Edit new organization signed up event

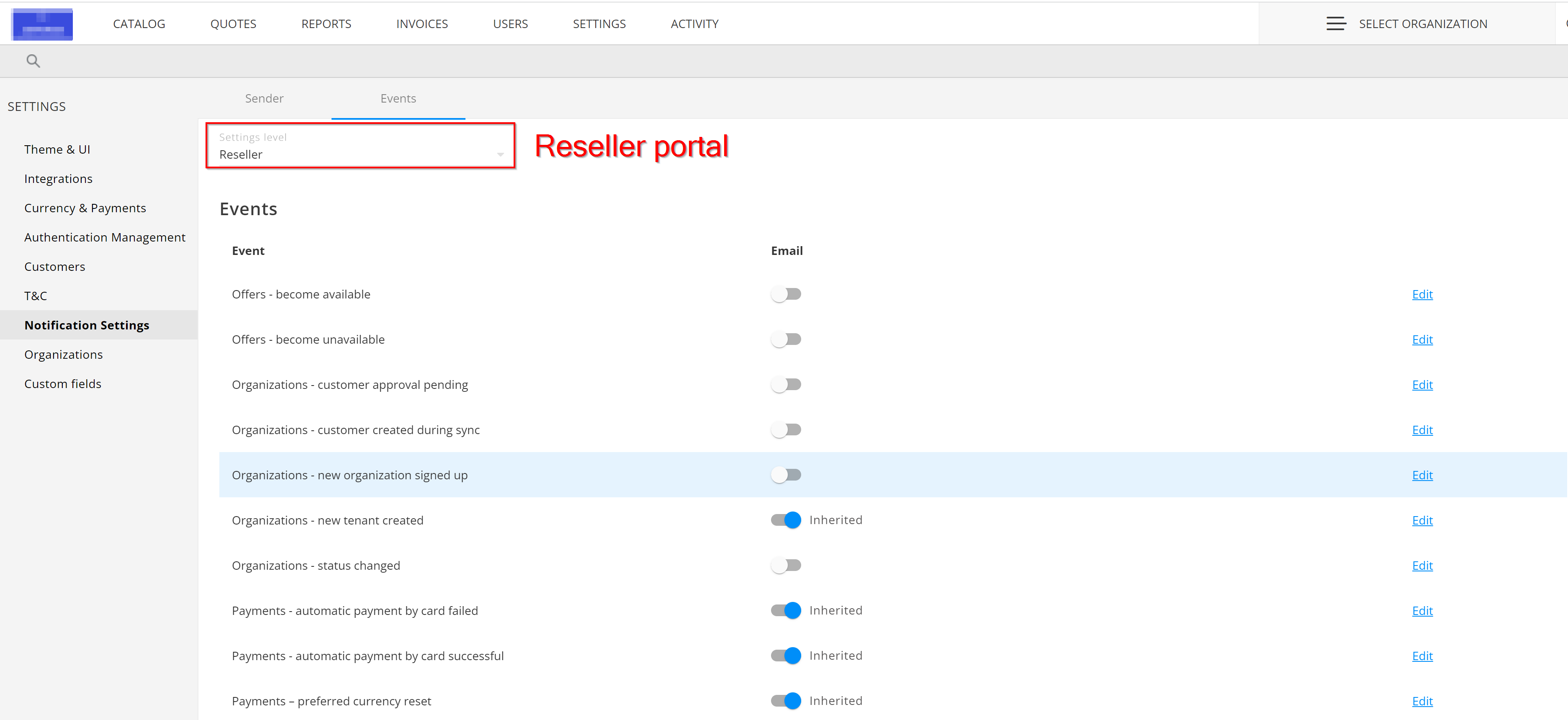(x=1422, y=476)
